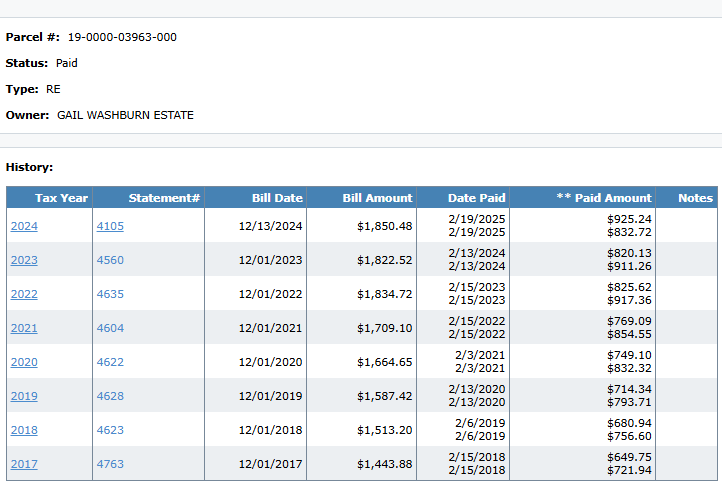Click the Bill Amount column header
This screenshot has width=722, height=490.
[x=377, y=198]
